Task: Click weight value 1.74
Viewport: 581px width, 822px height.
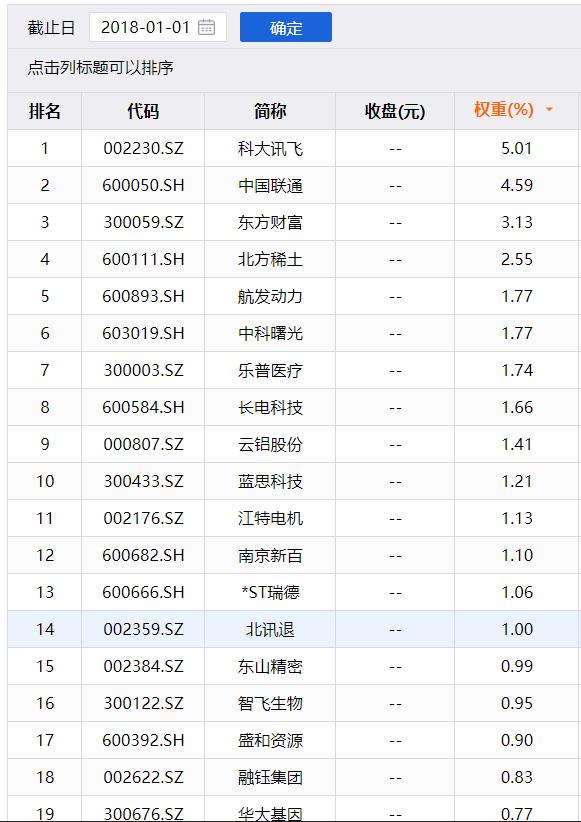Action: (x=517, y=370)
